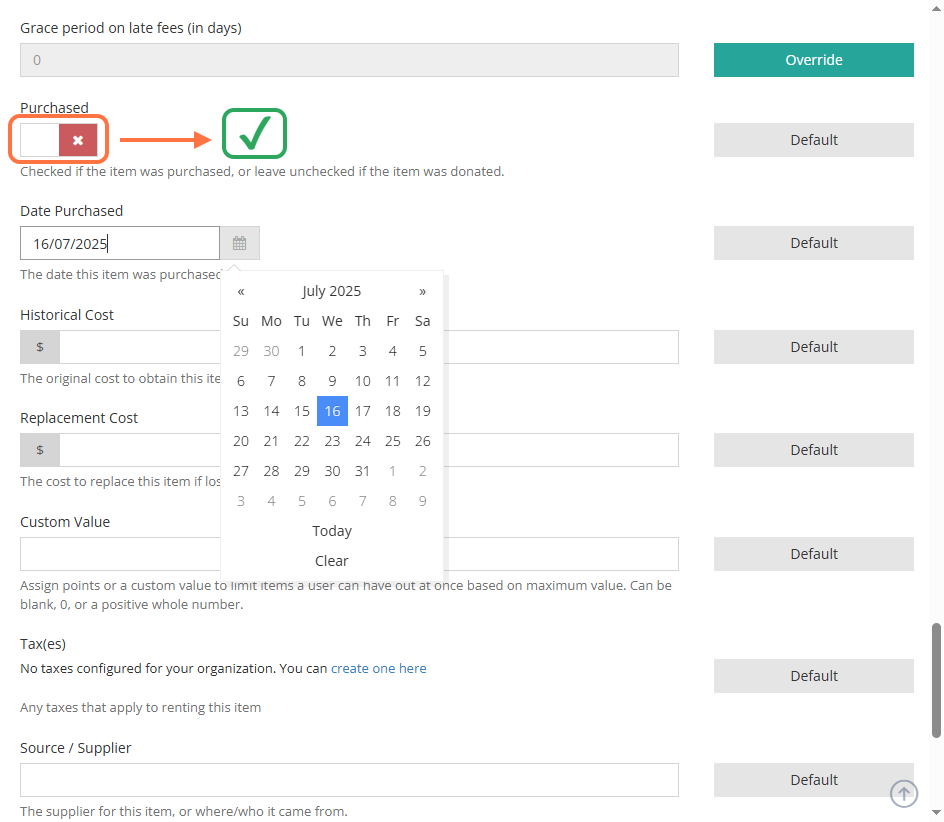Click the Default button for Replacement Cost

coord(813,450)
